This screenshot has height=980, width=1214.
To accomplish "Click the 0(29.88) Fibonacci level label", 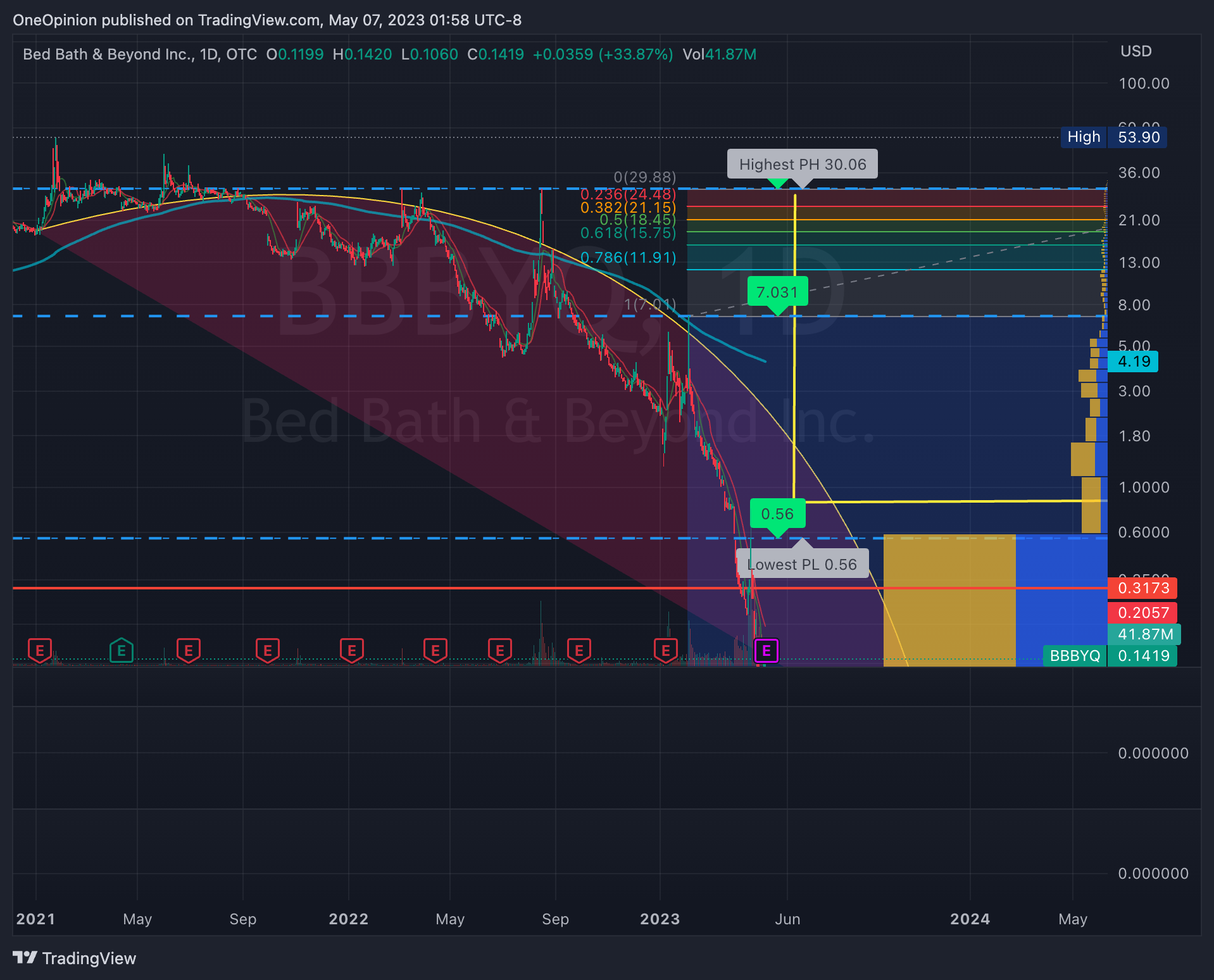I will 645,177.
